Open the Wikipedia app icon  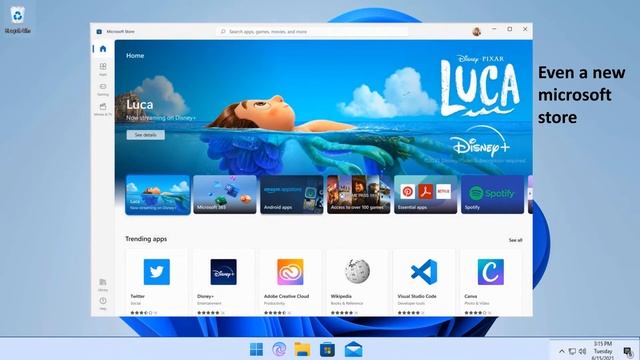(x=357, y=272)
